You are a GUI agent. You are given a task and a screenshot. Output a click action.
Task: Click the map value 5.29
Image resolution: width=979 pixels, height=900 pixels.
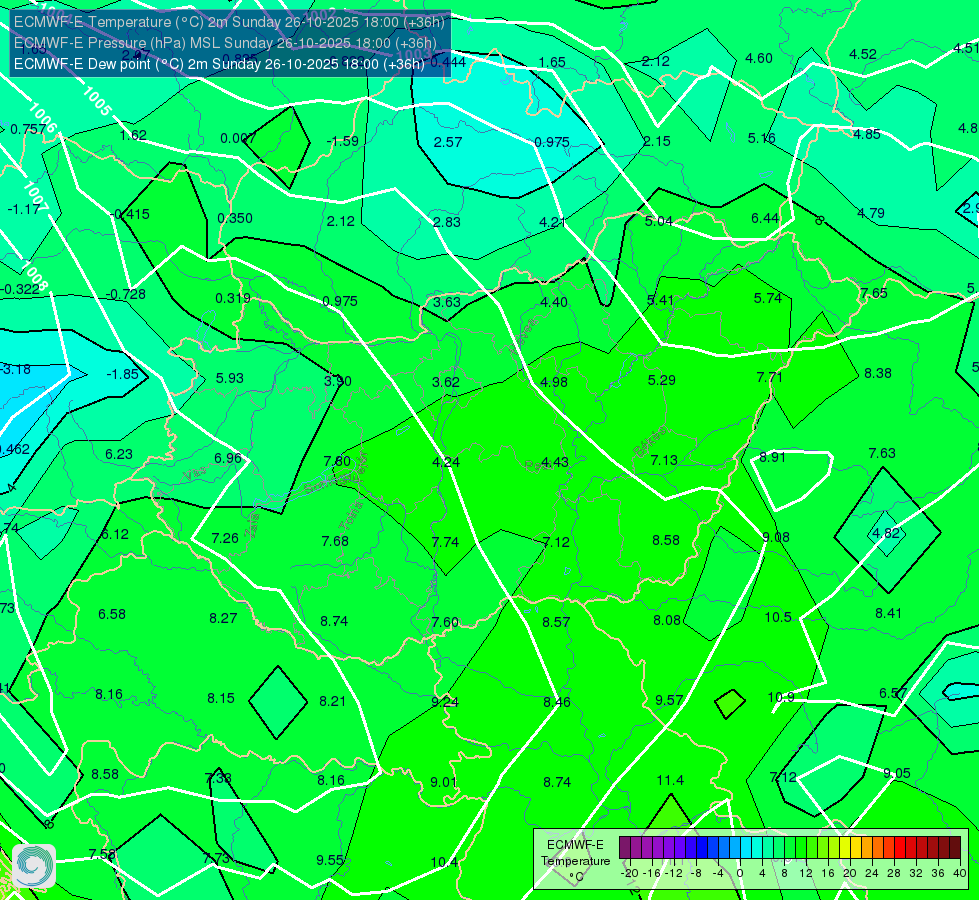tap(661, 380)
